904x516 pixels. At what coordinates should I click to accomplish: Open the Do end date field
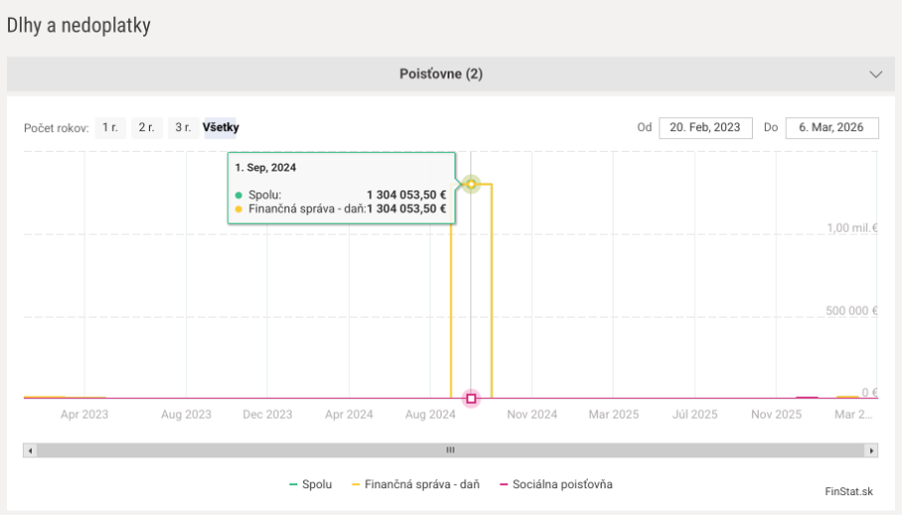click(831, 128)
